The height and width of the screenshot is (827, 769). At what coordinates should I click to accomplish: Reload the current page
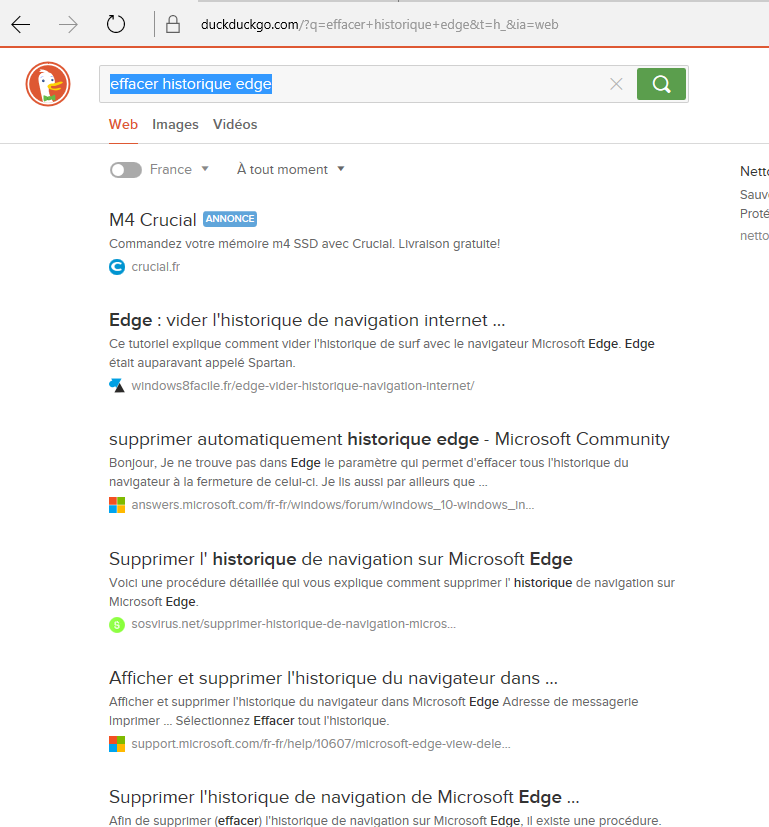(116, 24)
